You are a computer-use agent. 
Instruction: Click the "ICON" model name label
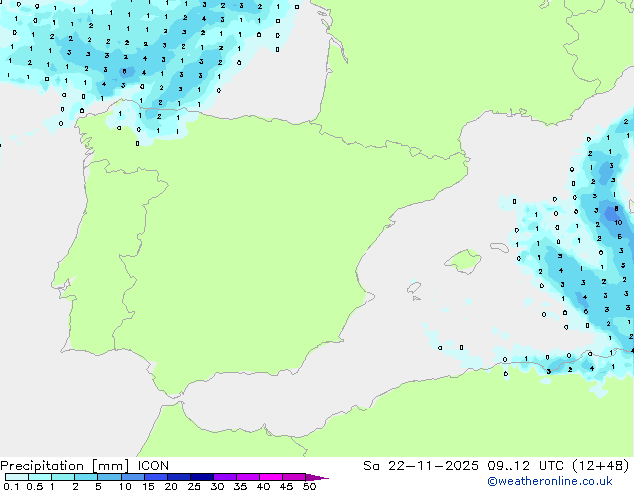pos(153,466)
